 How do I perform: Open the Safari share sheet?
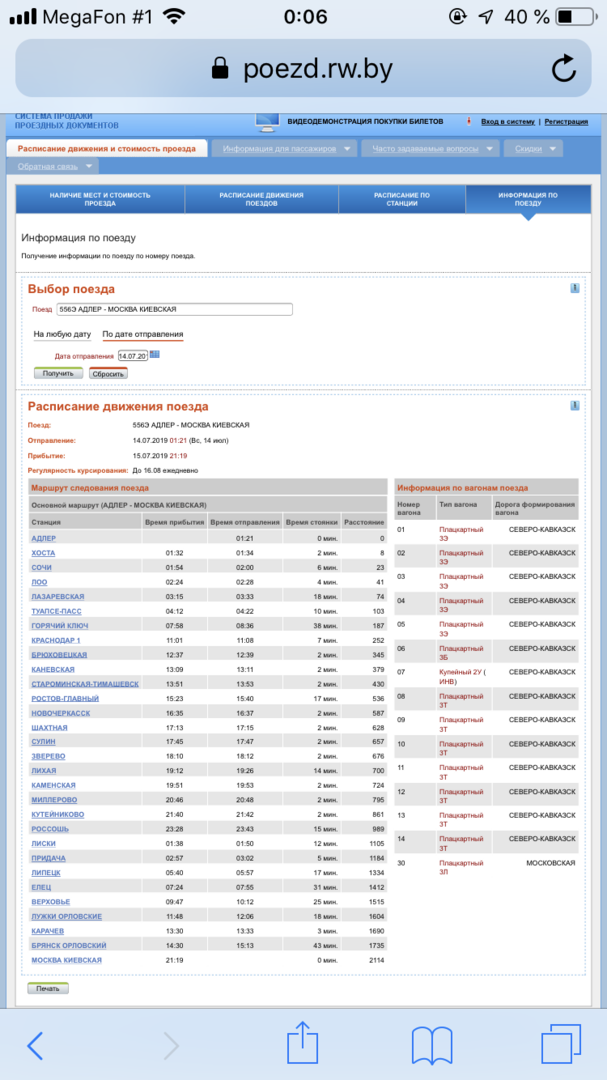click(x=302, y=1045)
